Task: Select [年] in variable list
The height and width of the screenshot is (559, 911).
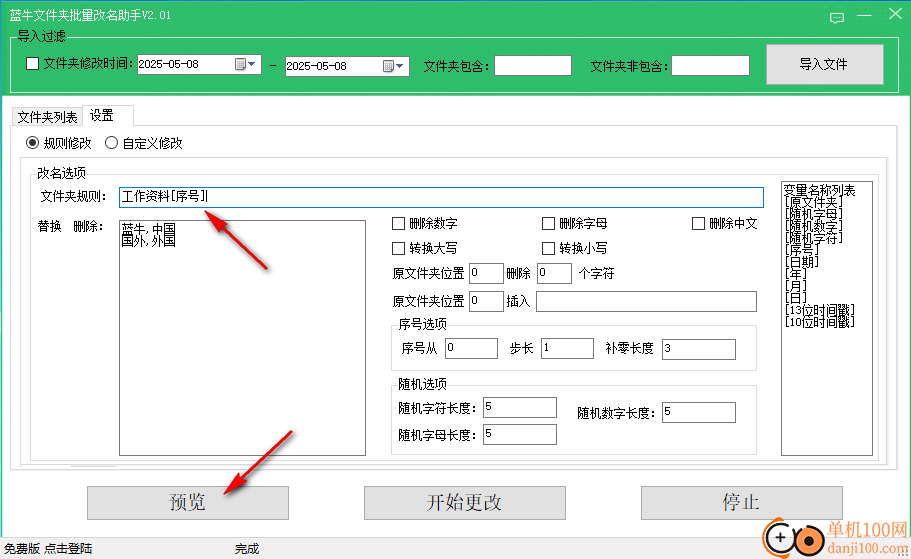Action: click(795, 274)
